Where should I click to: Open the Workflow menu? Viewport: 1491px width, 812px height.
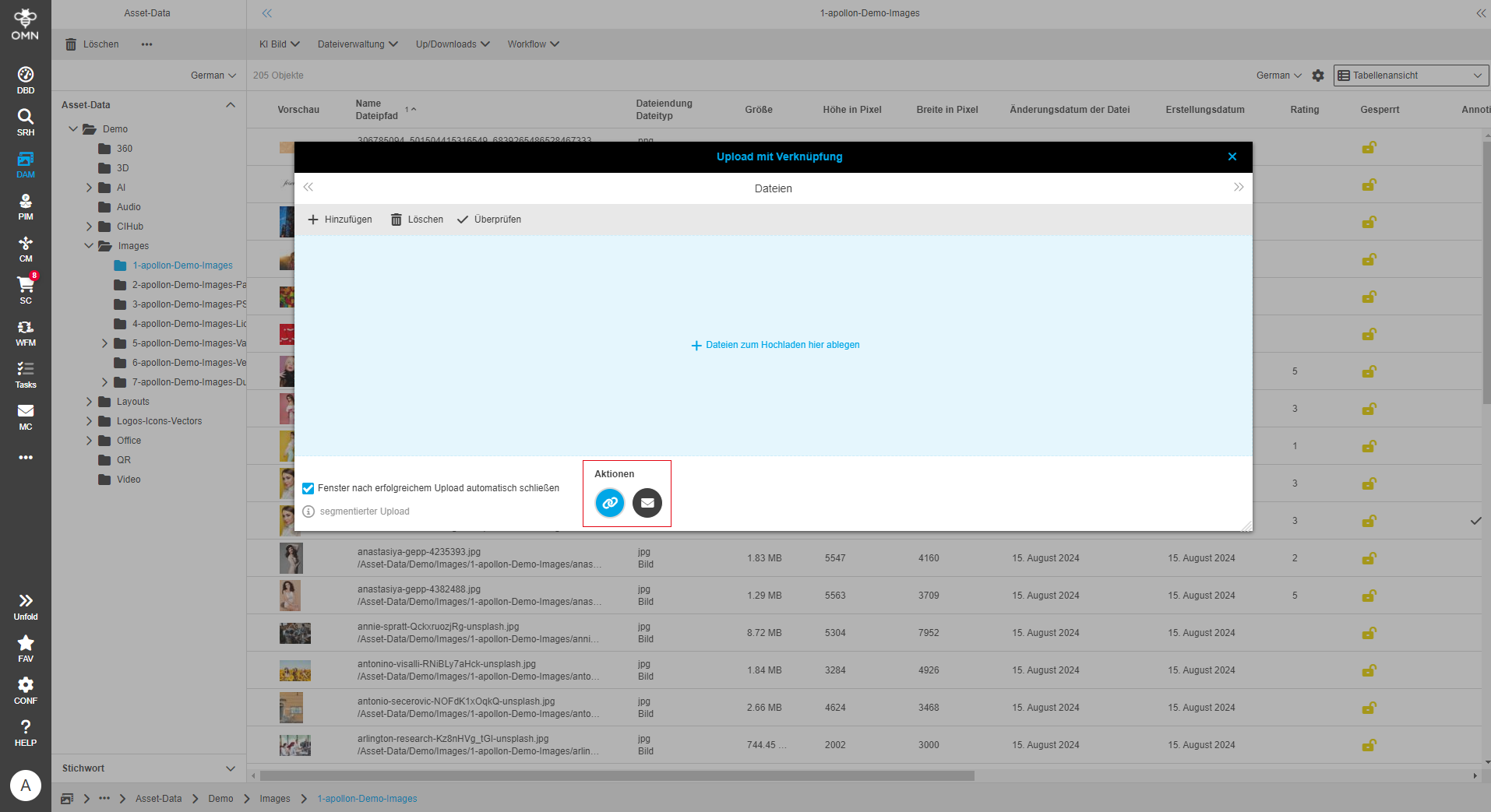[533, 44]
